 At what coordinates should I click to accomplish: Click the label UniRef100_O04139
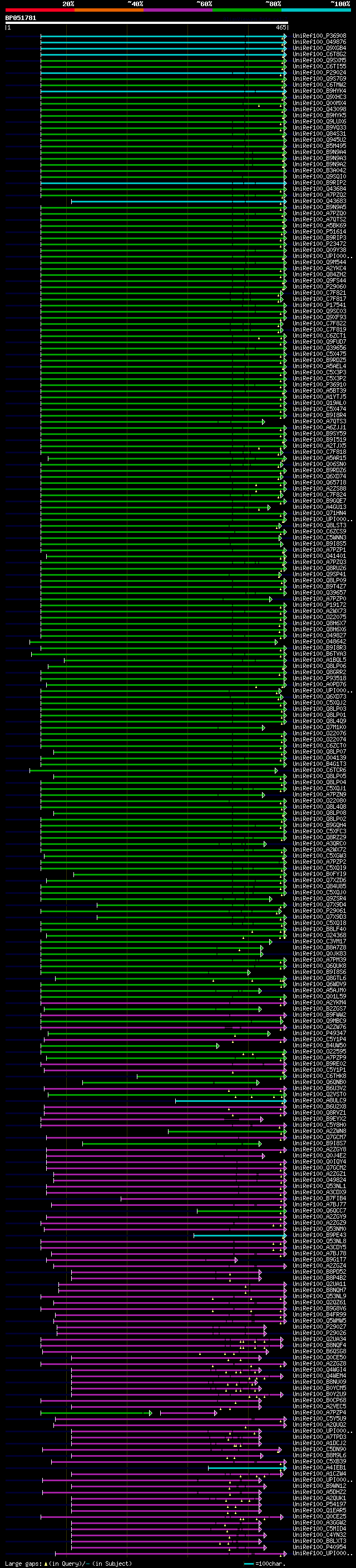[319, 758]
